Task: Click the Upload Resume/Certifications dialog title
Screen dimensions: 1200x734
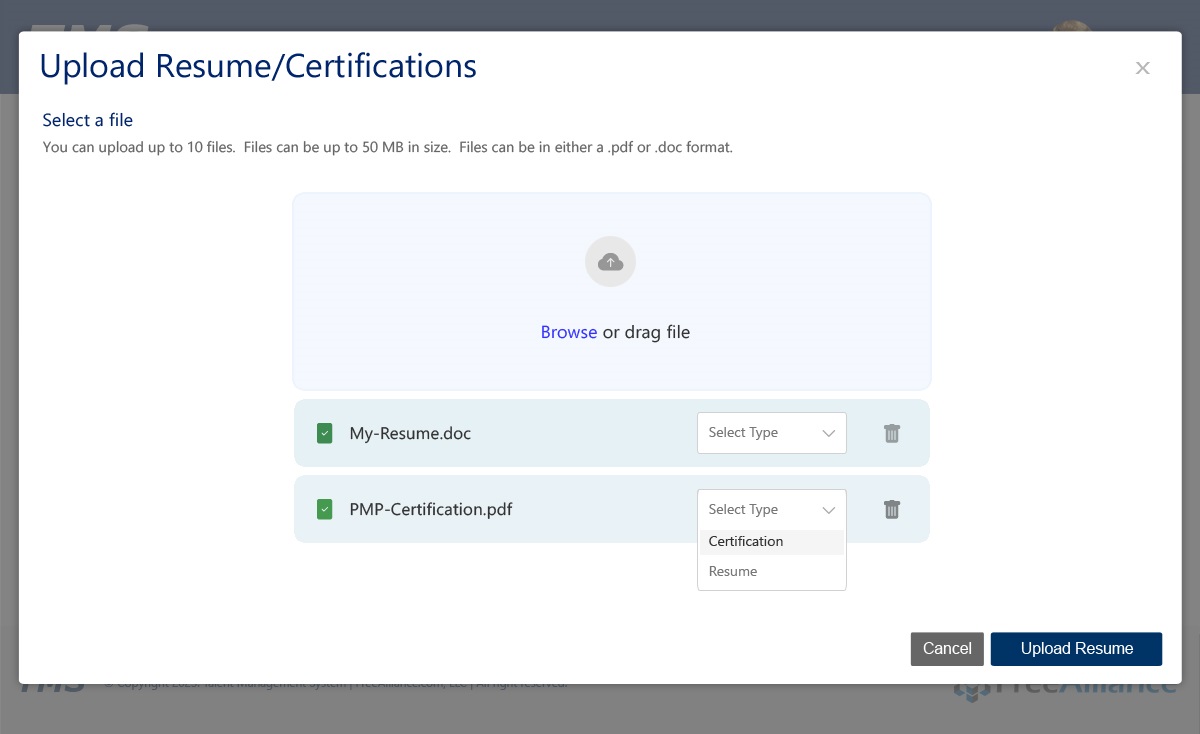Action: tap(258, 66)
